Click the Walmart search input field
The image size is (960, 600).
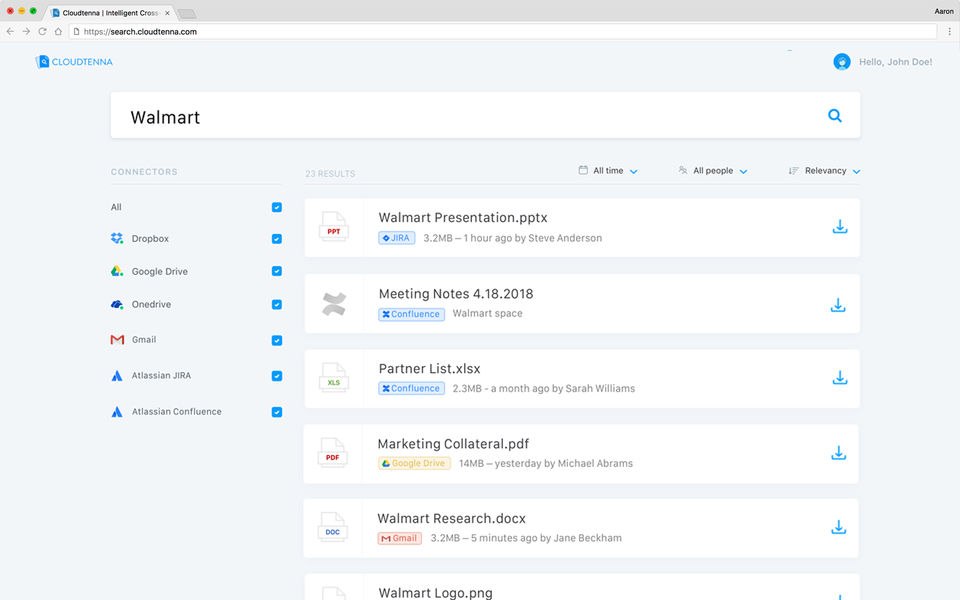[x=460, y=117]
